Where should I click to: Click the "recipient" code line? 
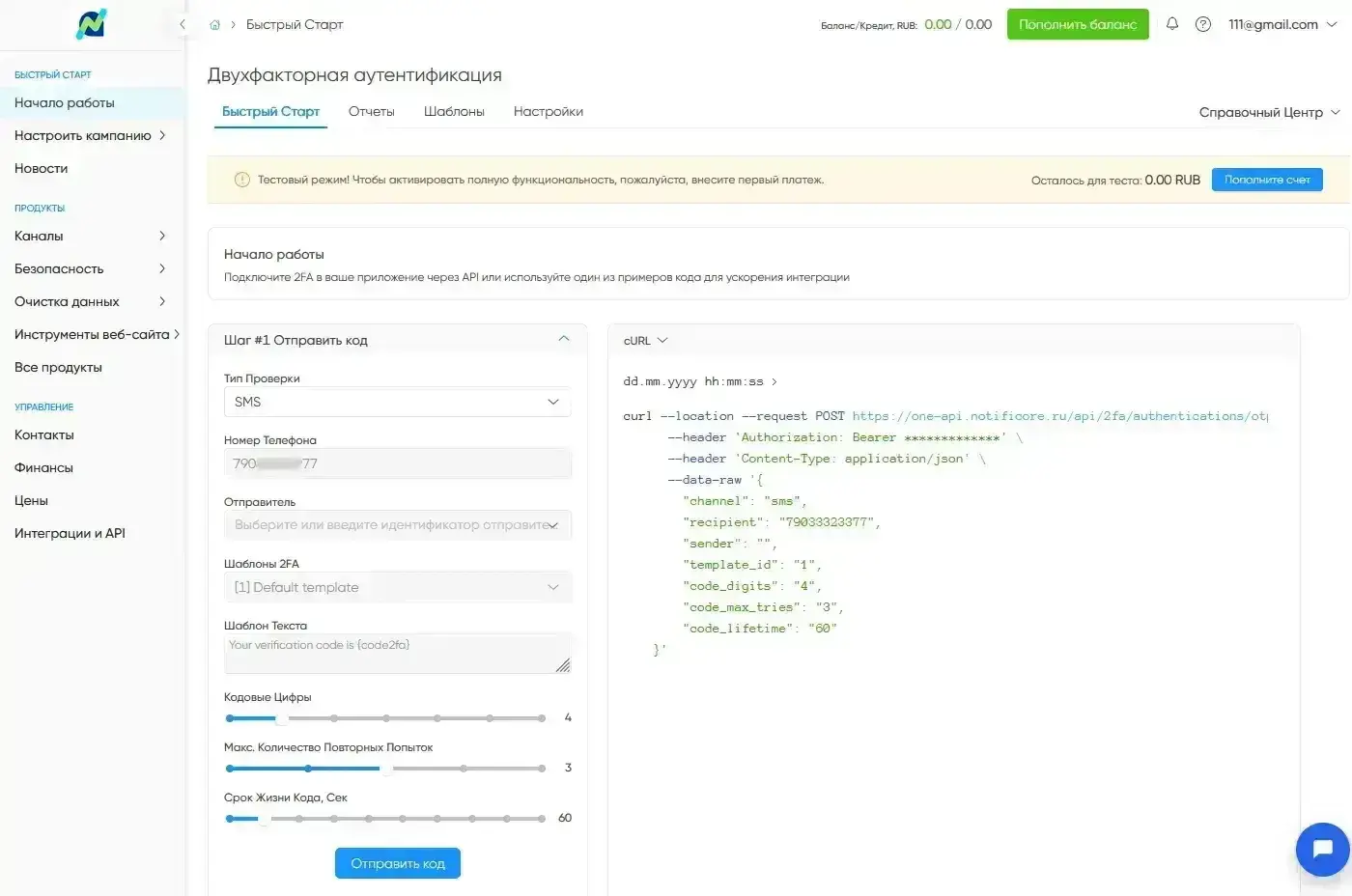tap(781, 522)
